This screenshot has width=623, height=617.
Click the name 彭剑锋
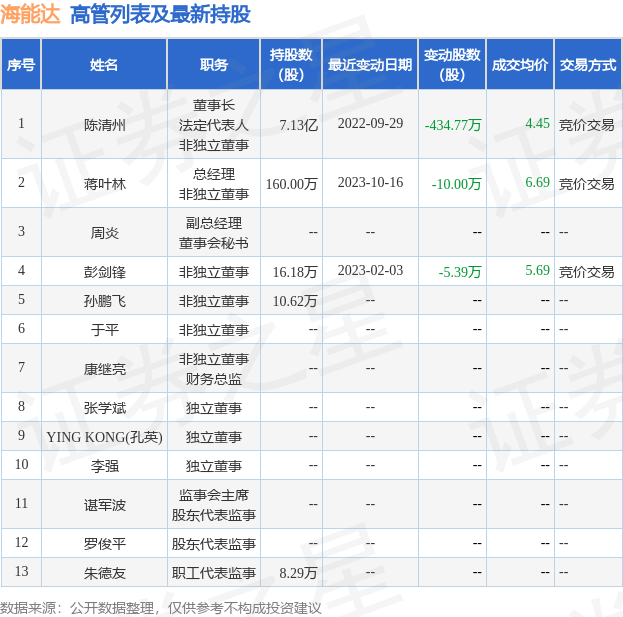click(x=105, y=272)
